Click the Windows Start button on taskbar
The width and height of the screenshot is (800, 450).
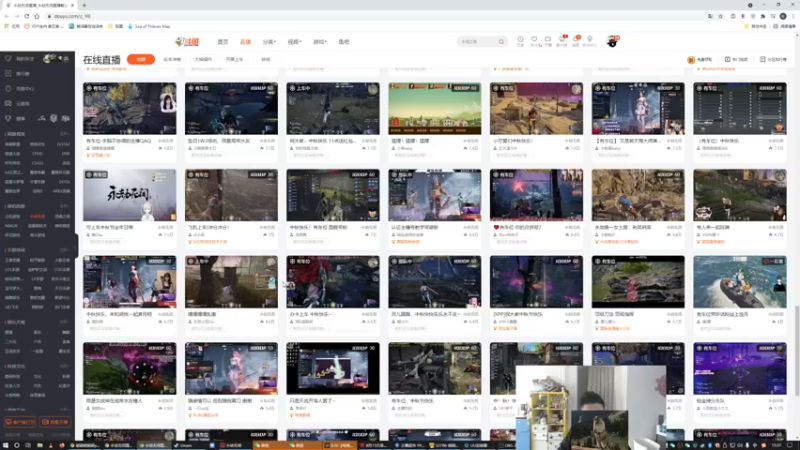pyautogui.click(x=5, y=445)
